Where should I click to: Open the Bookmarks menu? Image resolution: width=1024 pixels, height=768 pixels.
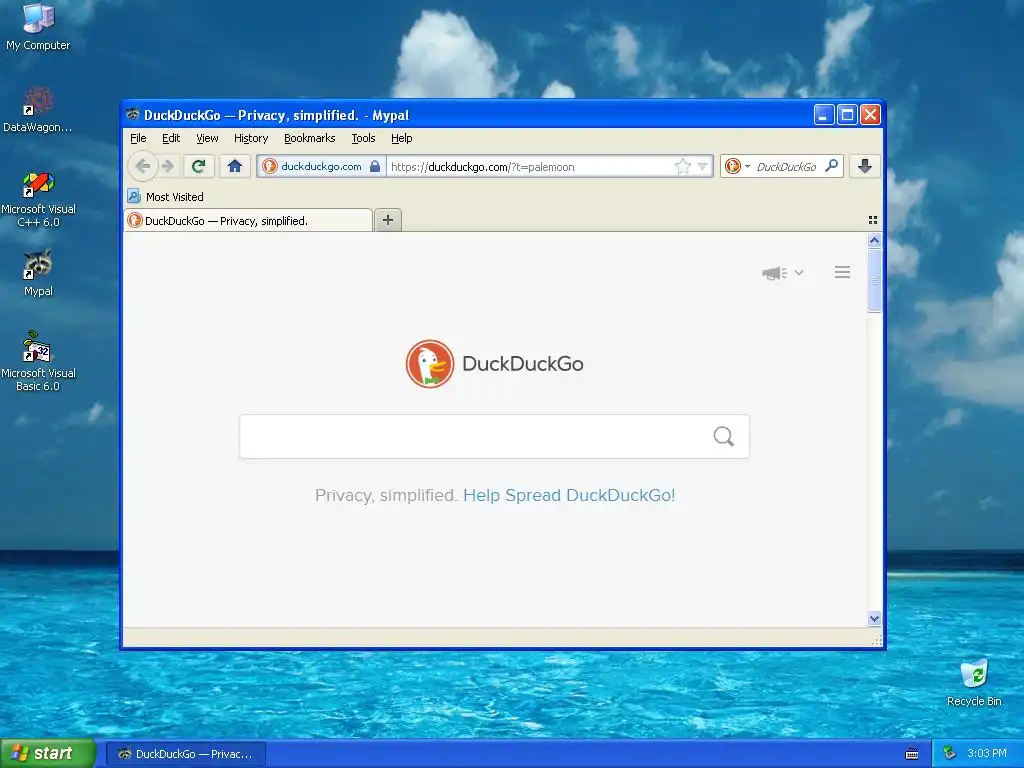[x=310, y=138]
